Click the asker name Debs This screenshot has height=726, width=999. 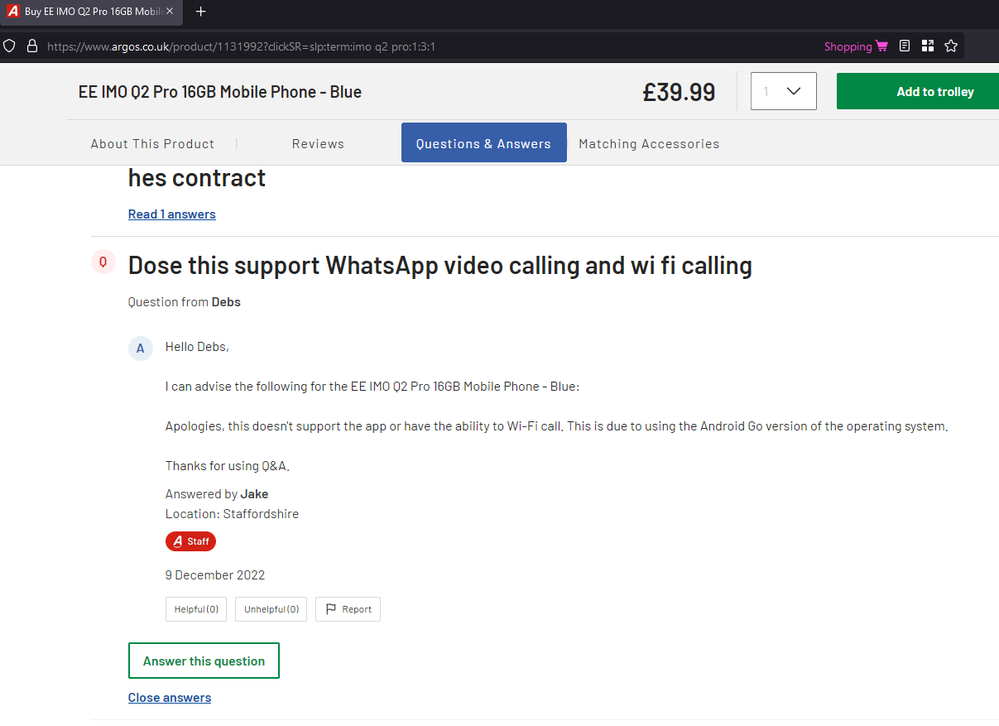click(x=226, y=302)
